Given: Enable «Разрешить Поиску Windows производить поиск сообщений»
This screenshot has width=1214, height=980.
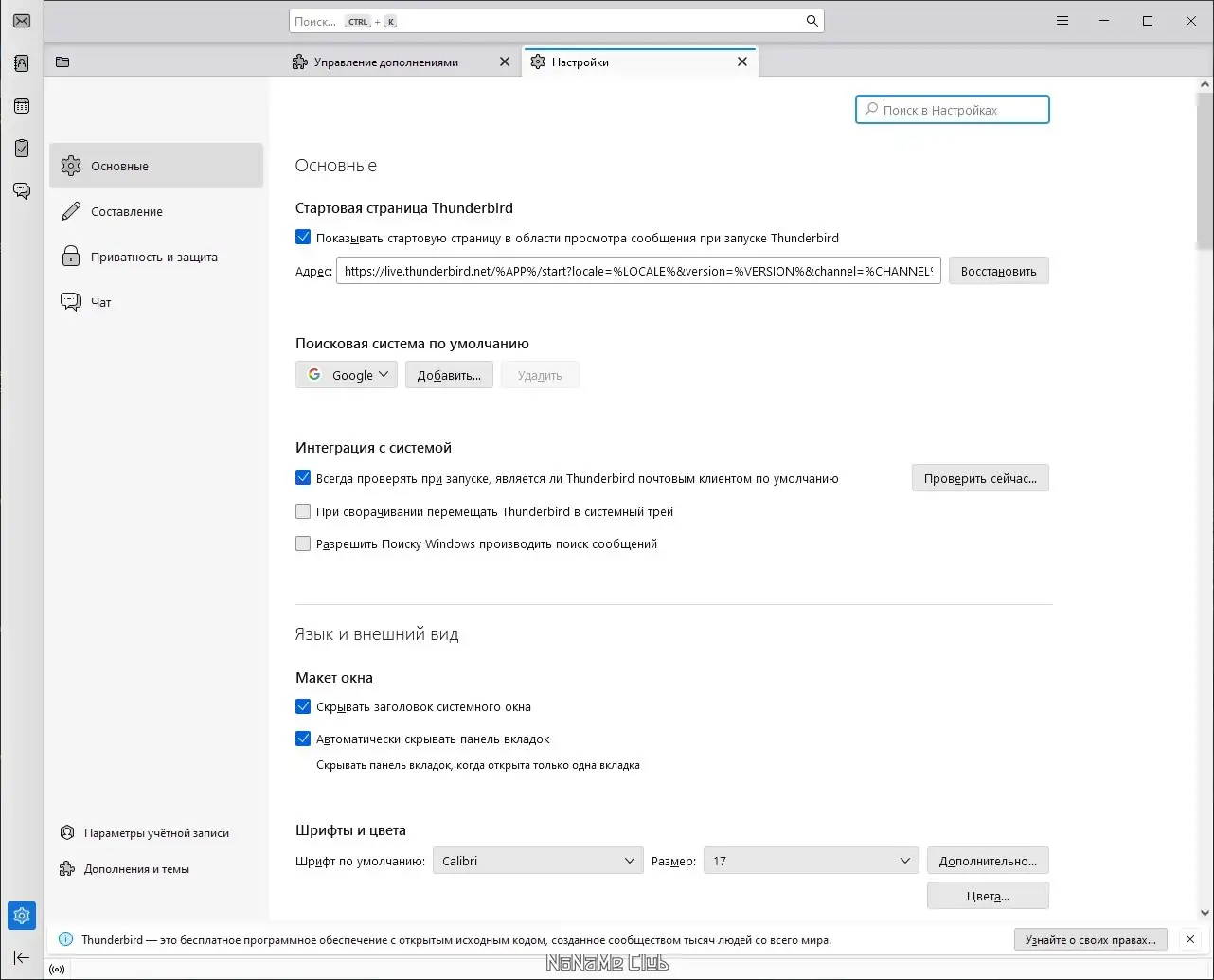Looking at the screenshot, I should tap(303, 543).
